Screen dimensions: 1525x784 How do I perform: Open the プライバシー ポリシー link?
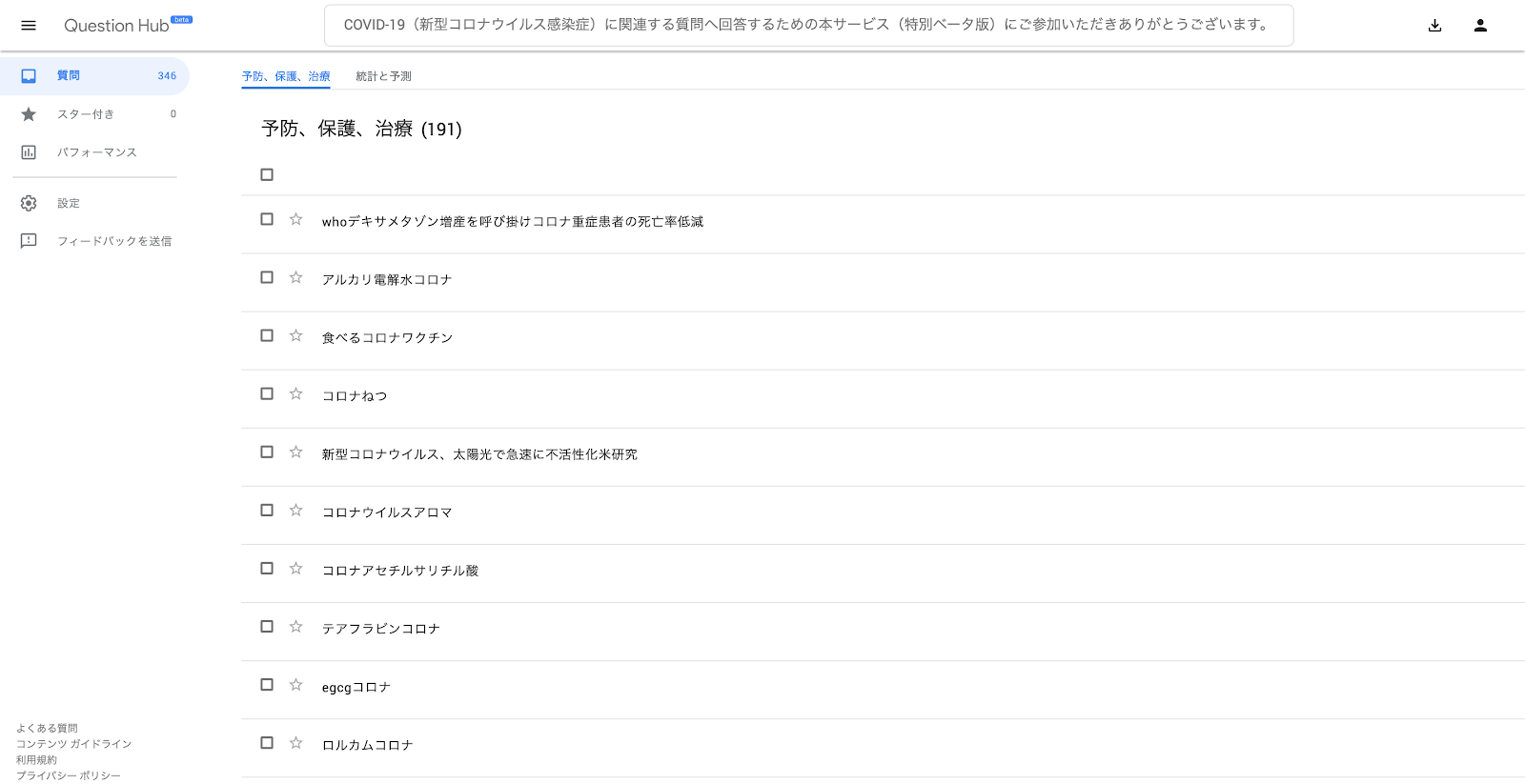69,775
